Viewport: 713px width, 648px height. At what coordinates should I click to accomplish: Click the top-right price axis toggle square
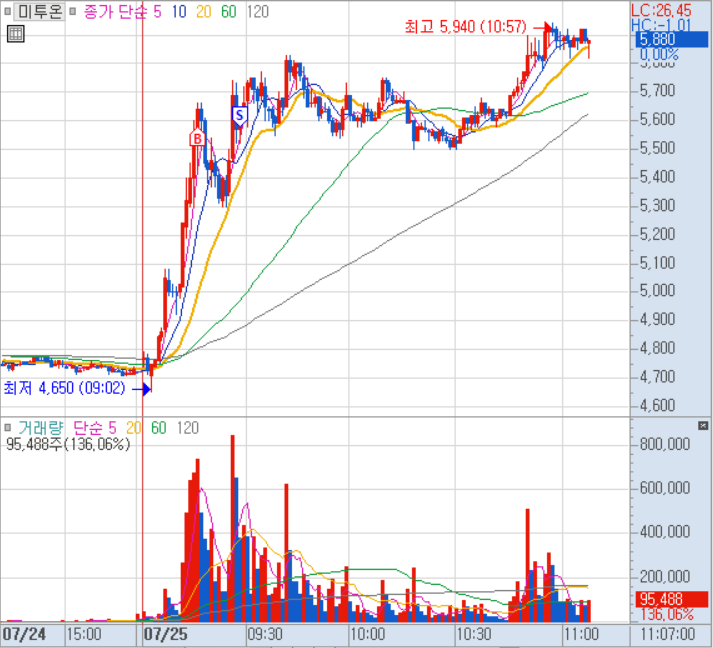[x=705, y=9]
